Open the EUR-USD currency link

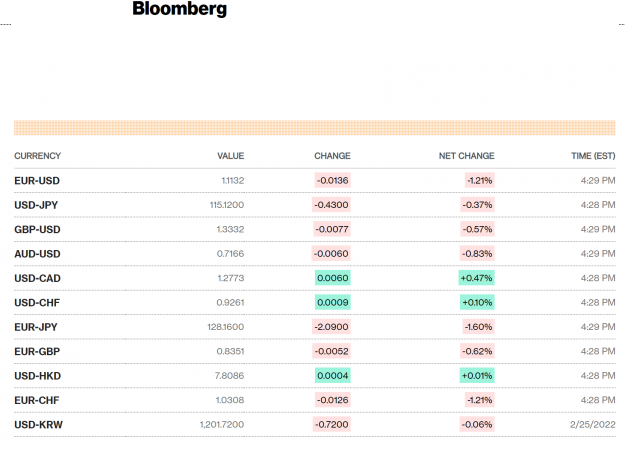pos(37,181)
